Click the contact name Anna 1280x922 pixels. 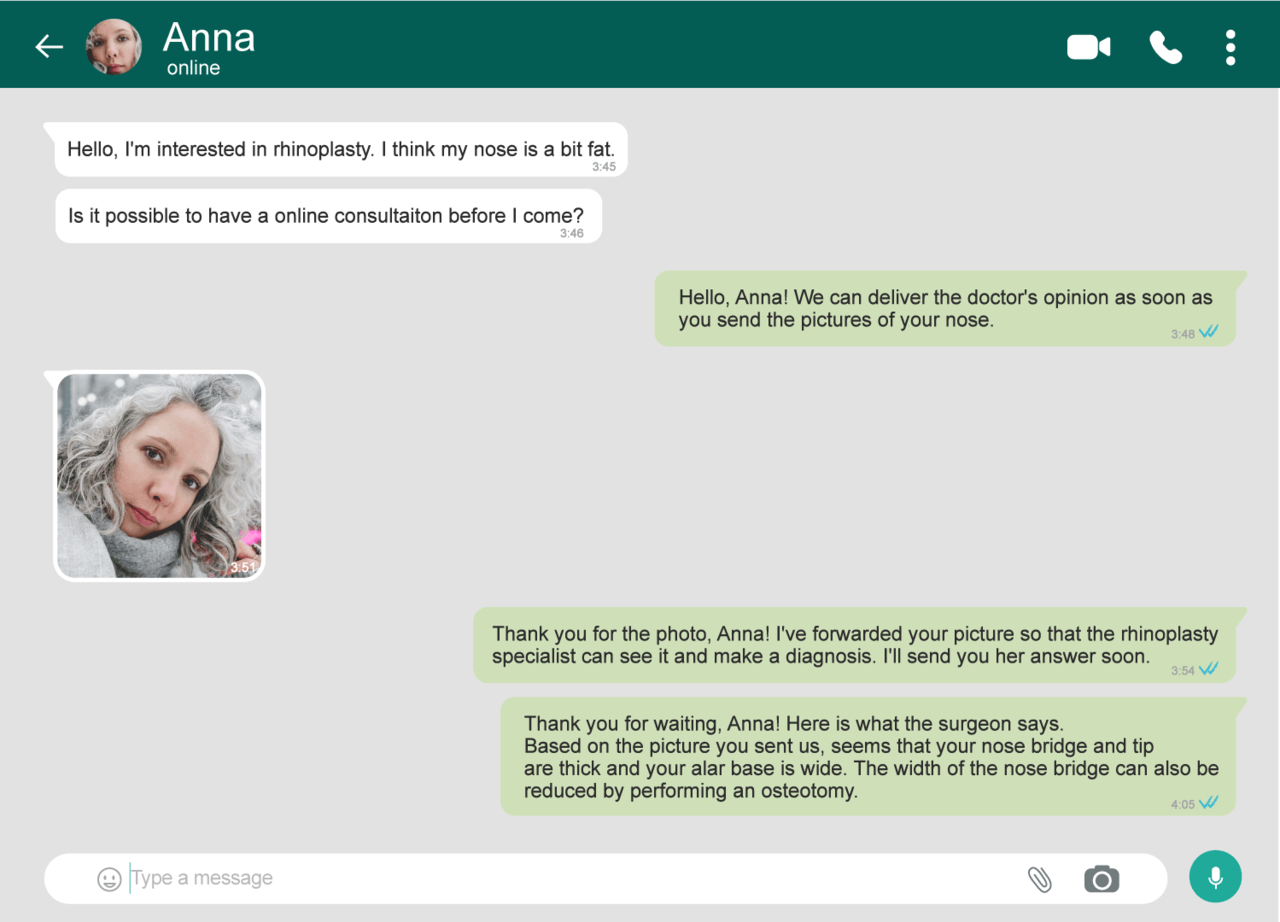pos(209,38)
